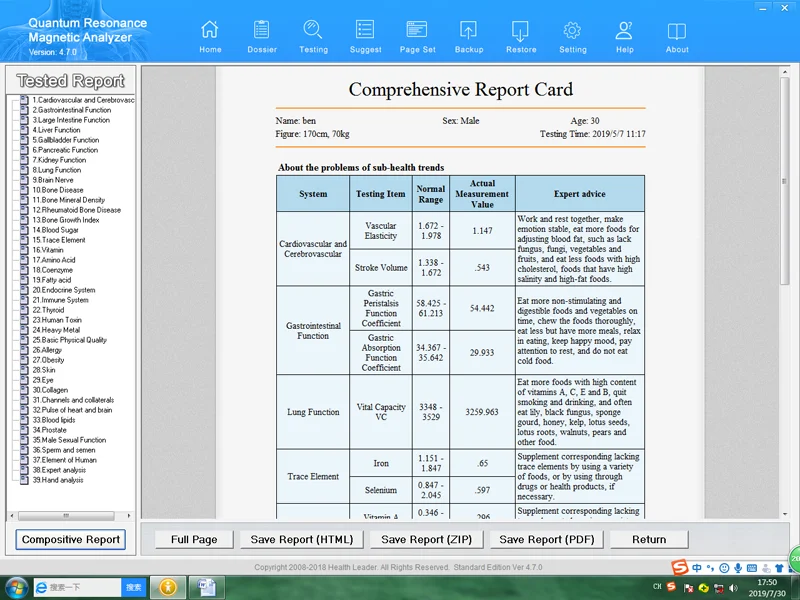Click the Restore icon
This screenshot has height=600, width=800.
click(x=521, y=35)
